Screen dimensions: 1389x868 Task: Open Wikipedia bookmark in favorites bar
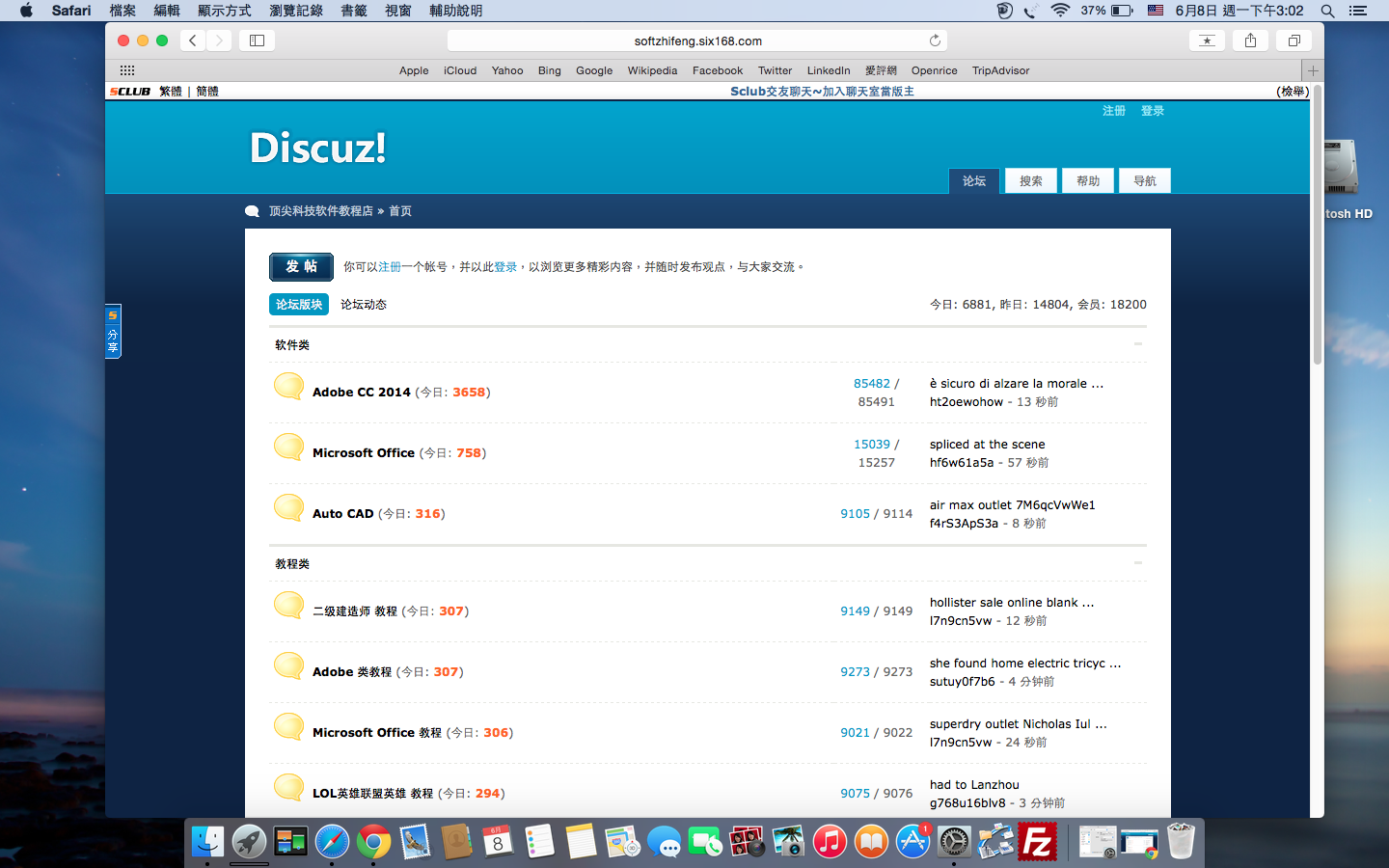[652, 70]
